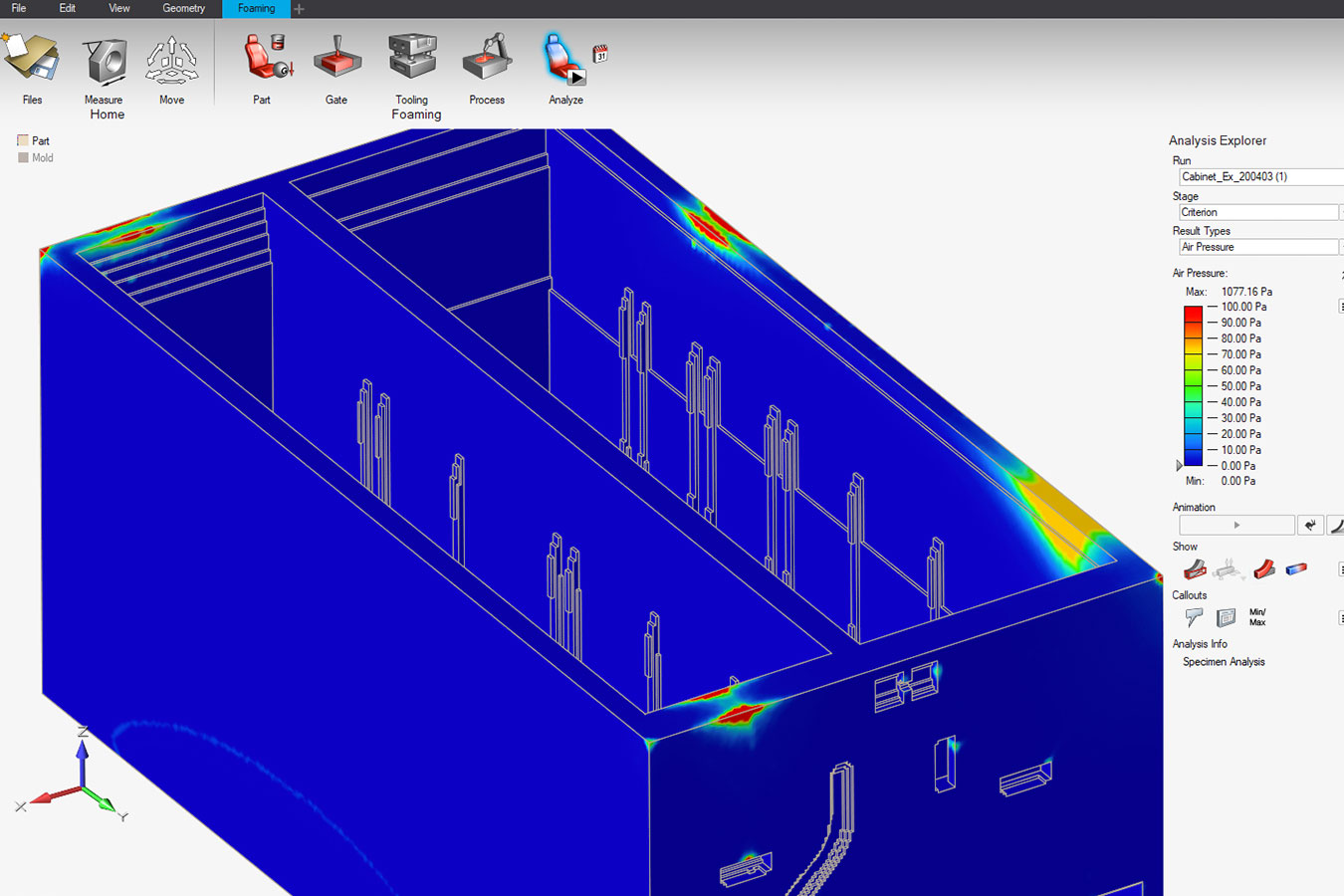Image resolution: width=1344 pixels, height=896 pixels.
Task: Click the calendar job-status icon beside Analyze
Action: point(600,54)
